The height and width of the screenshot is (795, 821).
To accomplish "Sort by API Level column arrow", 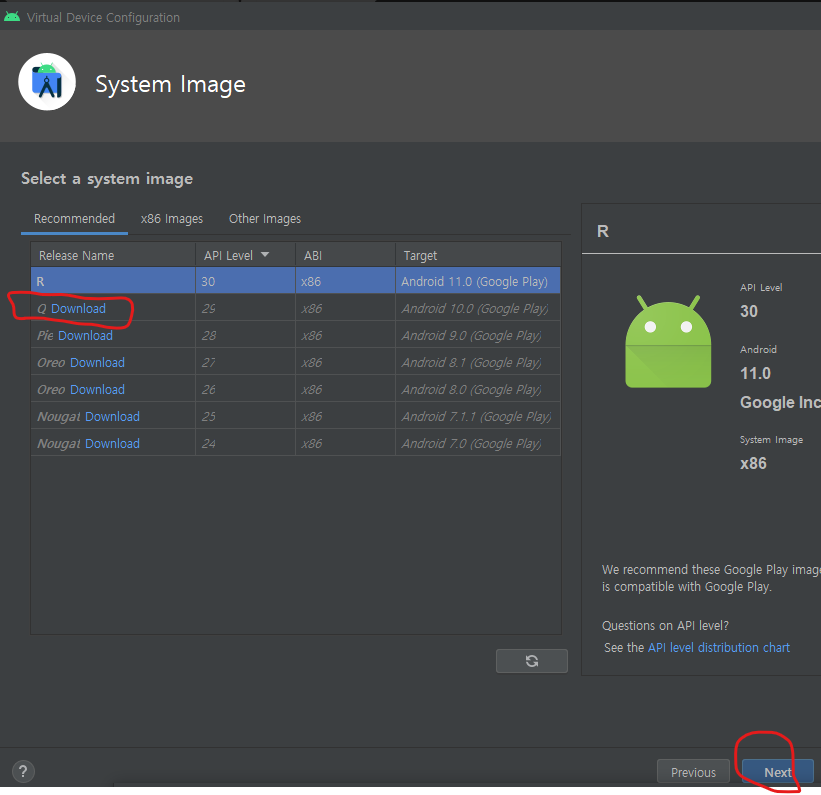I will click(265, 255).
